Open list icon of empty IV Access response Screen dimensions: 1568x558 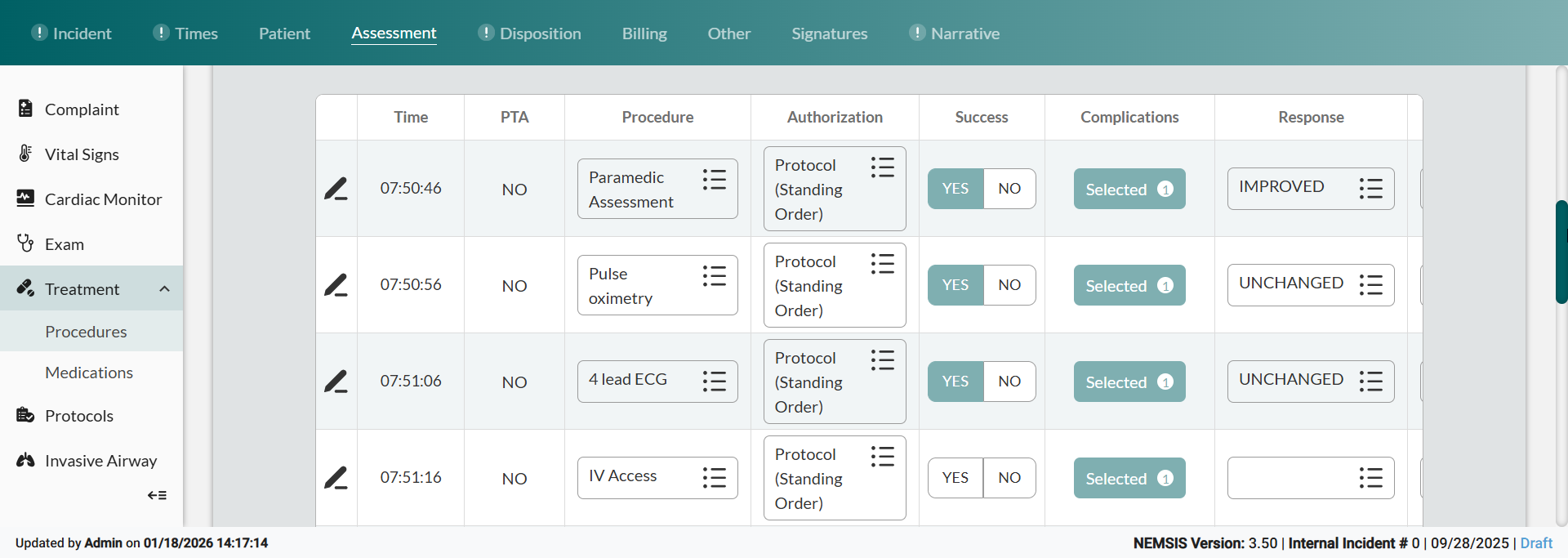(1371, 478)
